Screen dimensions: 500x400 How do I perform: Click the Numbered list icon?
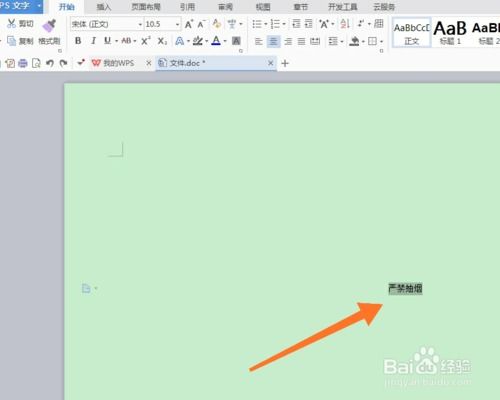click(x=275, y=24)
